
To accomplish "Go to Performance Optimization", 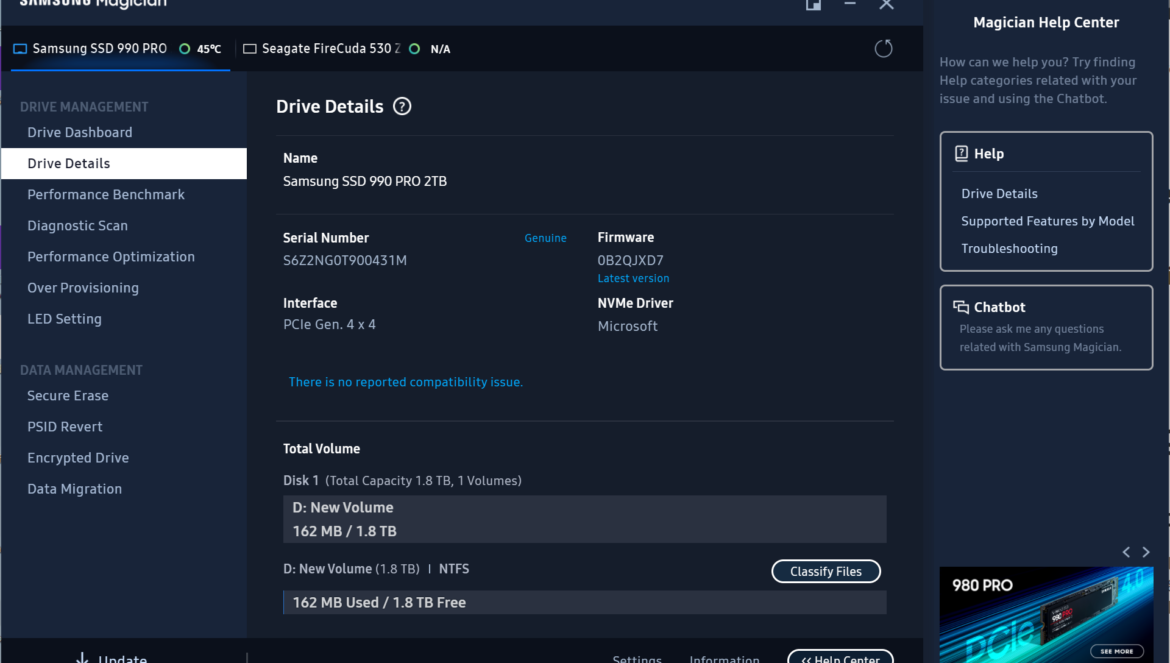I will coord(111,257).
